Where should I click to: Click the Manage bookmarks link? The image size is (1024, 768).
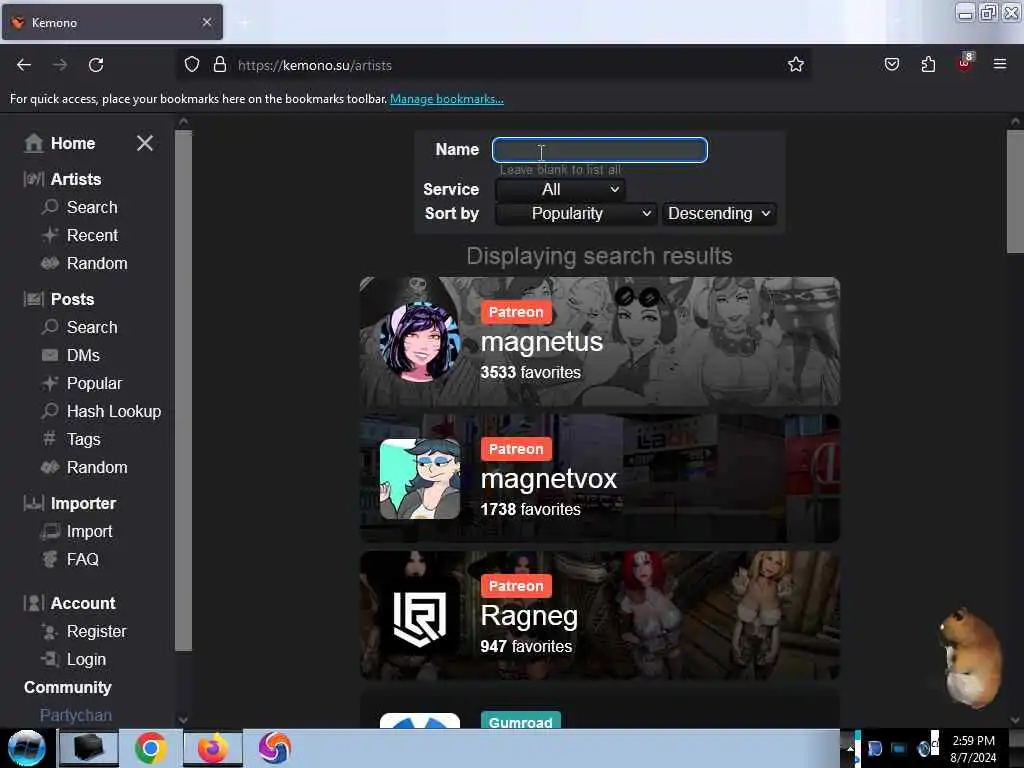click(x=447, y=99)
